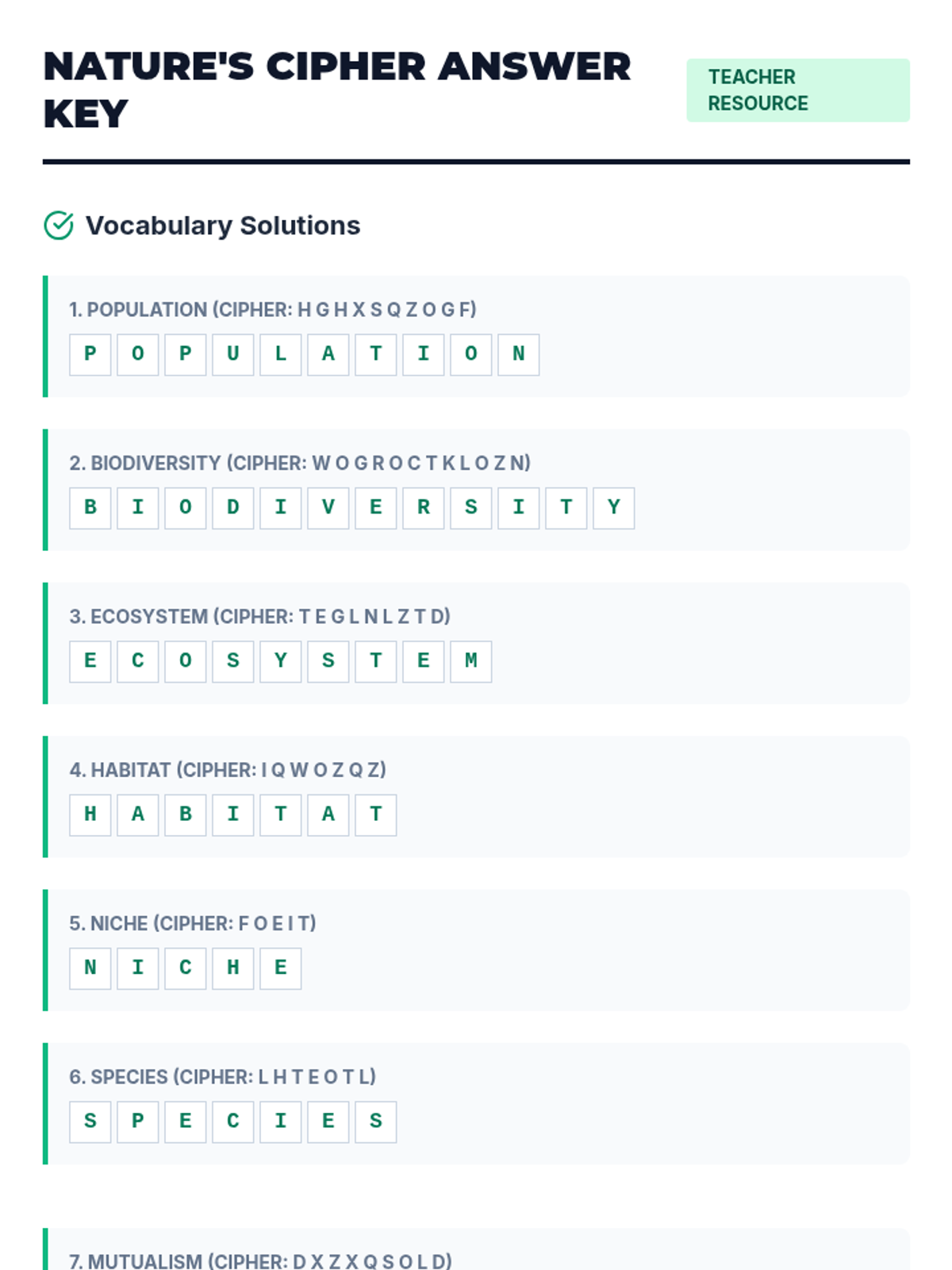Viewport: 952px width, 1270px height.
Task: Click the first letter box P in POPULATION
Action: [90, 354]
